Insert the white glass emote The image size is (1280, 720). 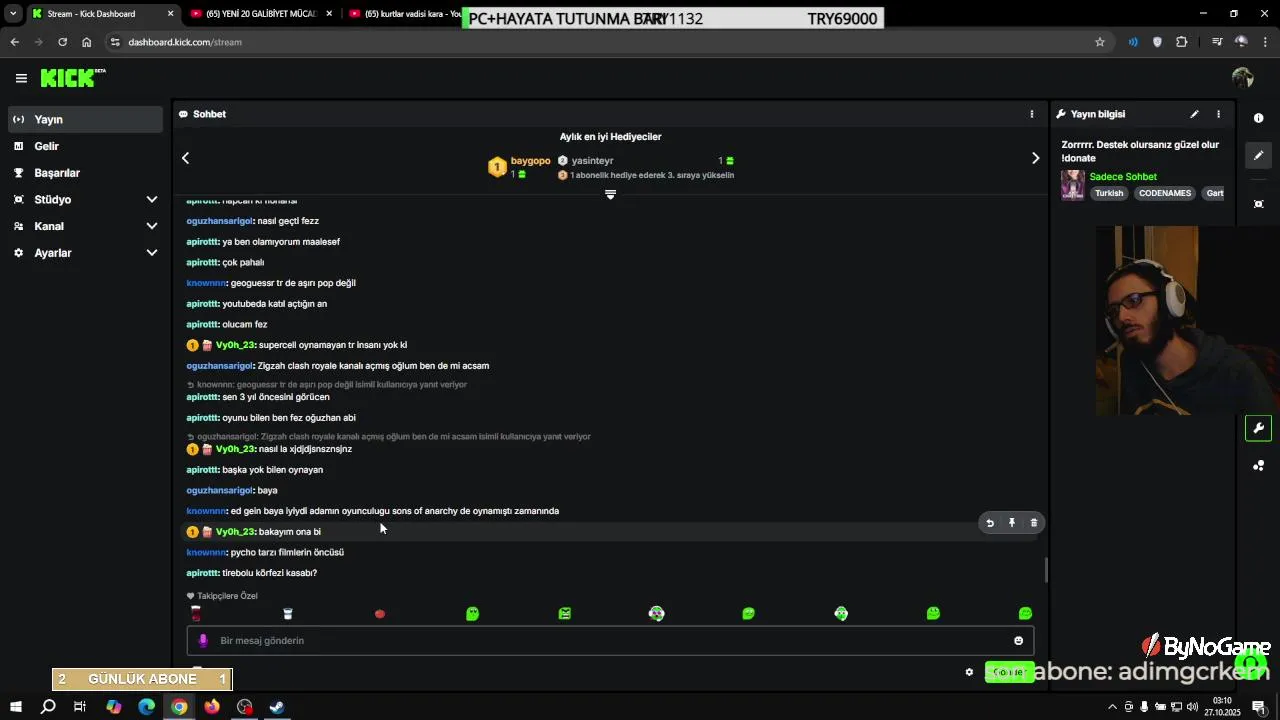[288, 614]
